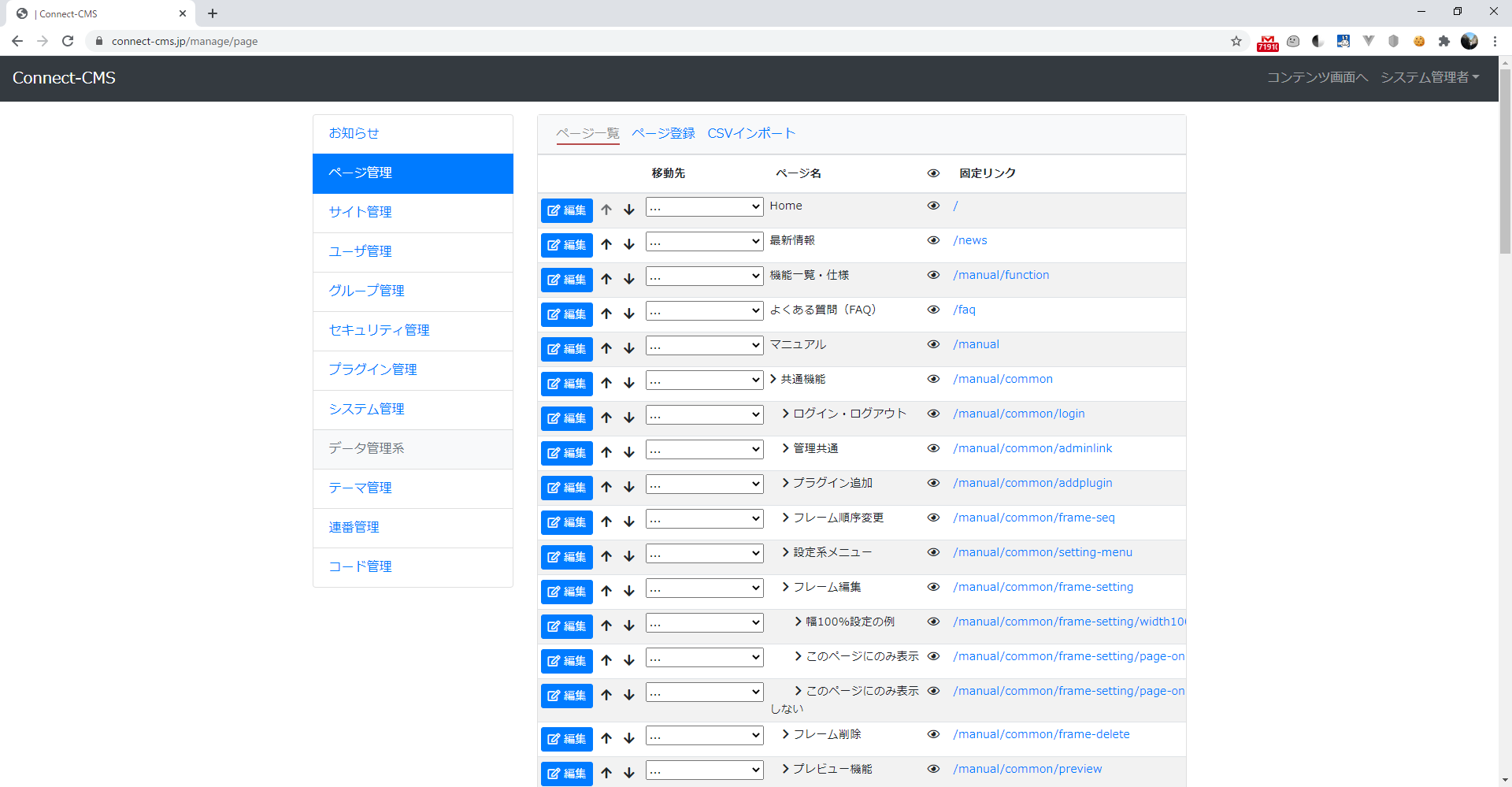Image resolution: width=1512 pixels, height=787 pixels.
Task: Move 最新情報 up using the up arrow
Action: click(x=606, y=245)
